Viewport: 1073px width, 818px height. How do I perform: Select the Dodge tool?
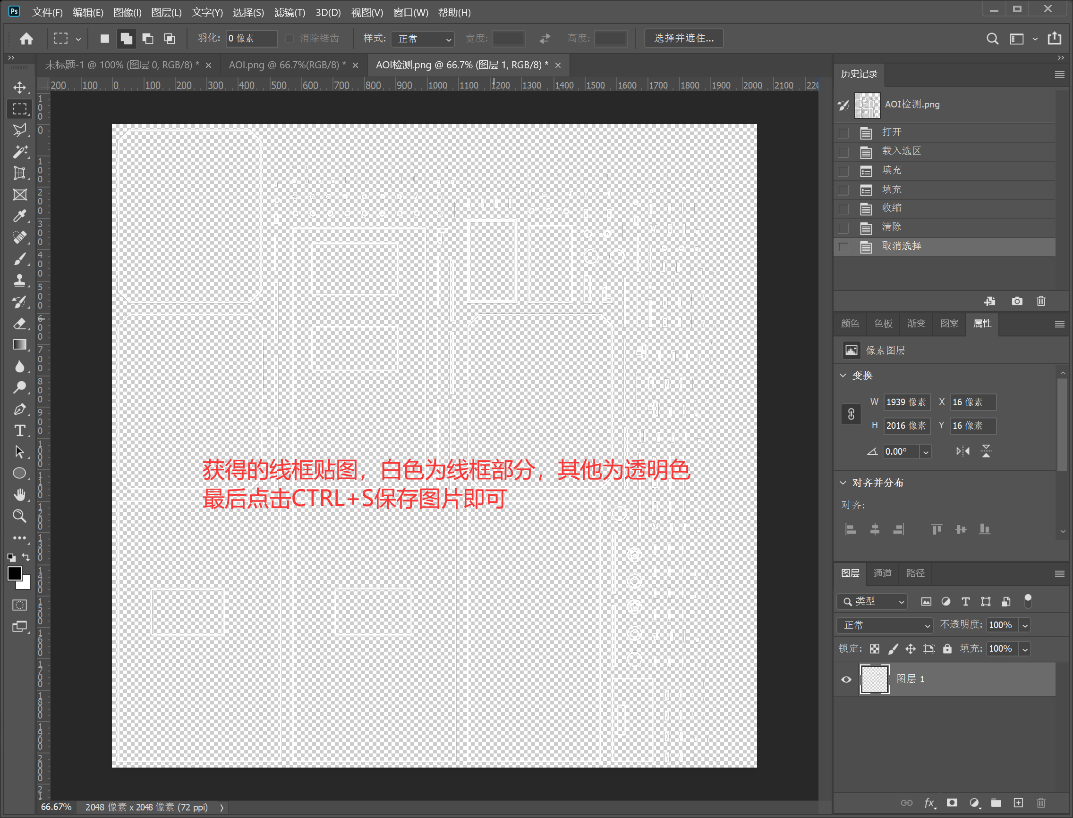point(20,387)
